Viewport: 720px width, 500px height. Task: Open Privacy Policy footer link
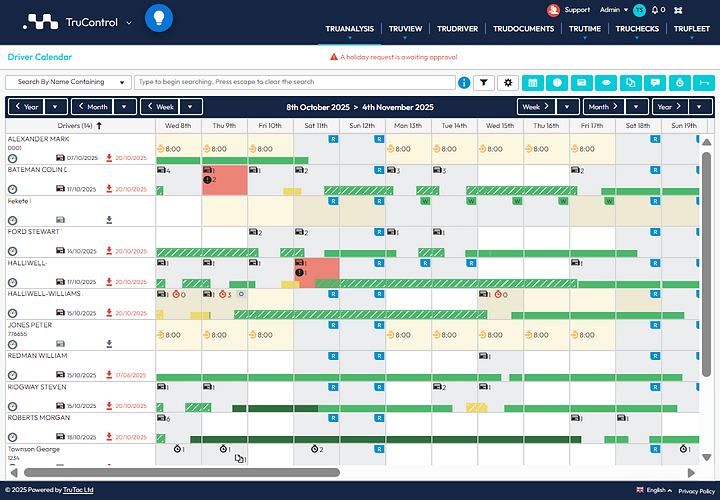click(697, 491)
